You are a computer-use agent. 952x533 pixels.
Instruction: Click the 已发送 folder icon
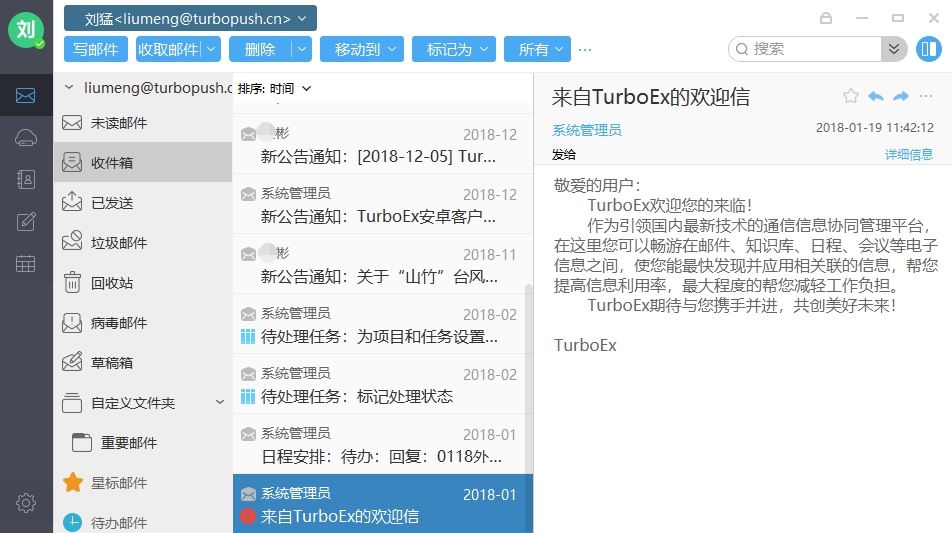tap(72, 202)
